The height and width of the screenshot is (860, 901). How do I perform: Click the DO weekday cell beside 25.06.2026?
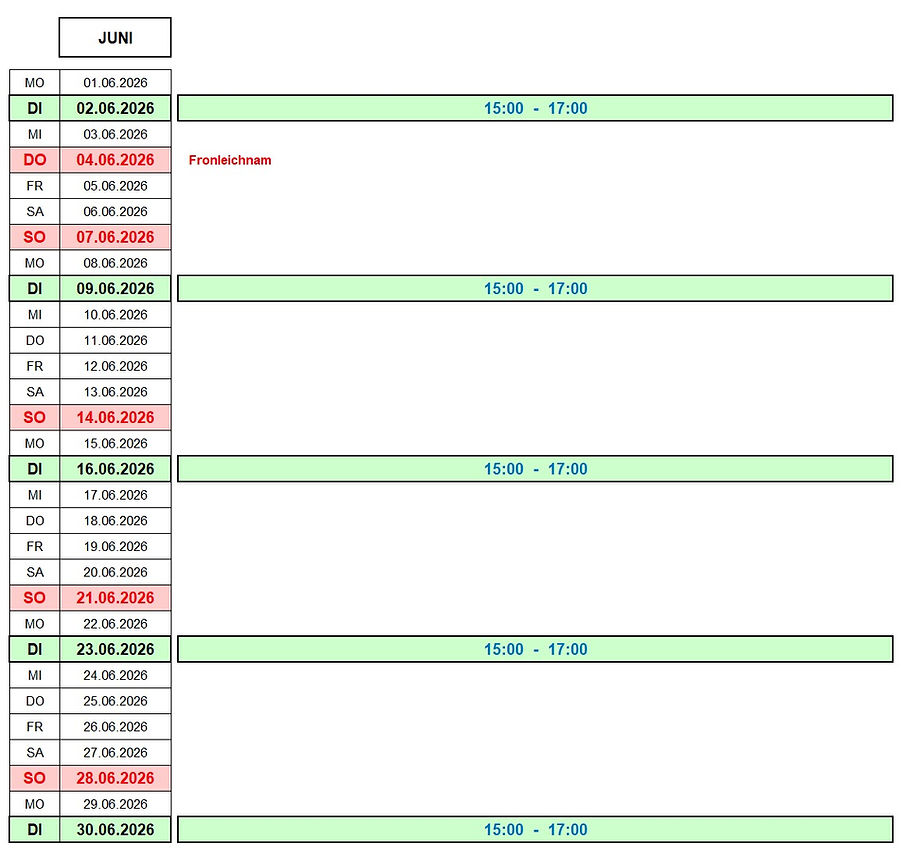pos(34,701)
